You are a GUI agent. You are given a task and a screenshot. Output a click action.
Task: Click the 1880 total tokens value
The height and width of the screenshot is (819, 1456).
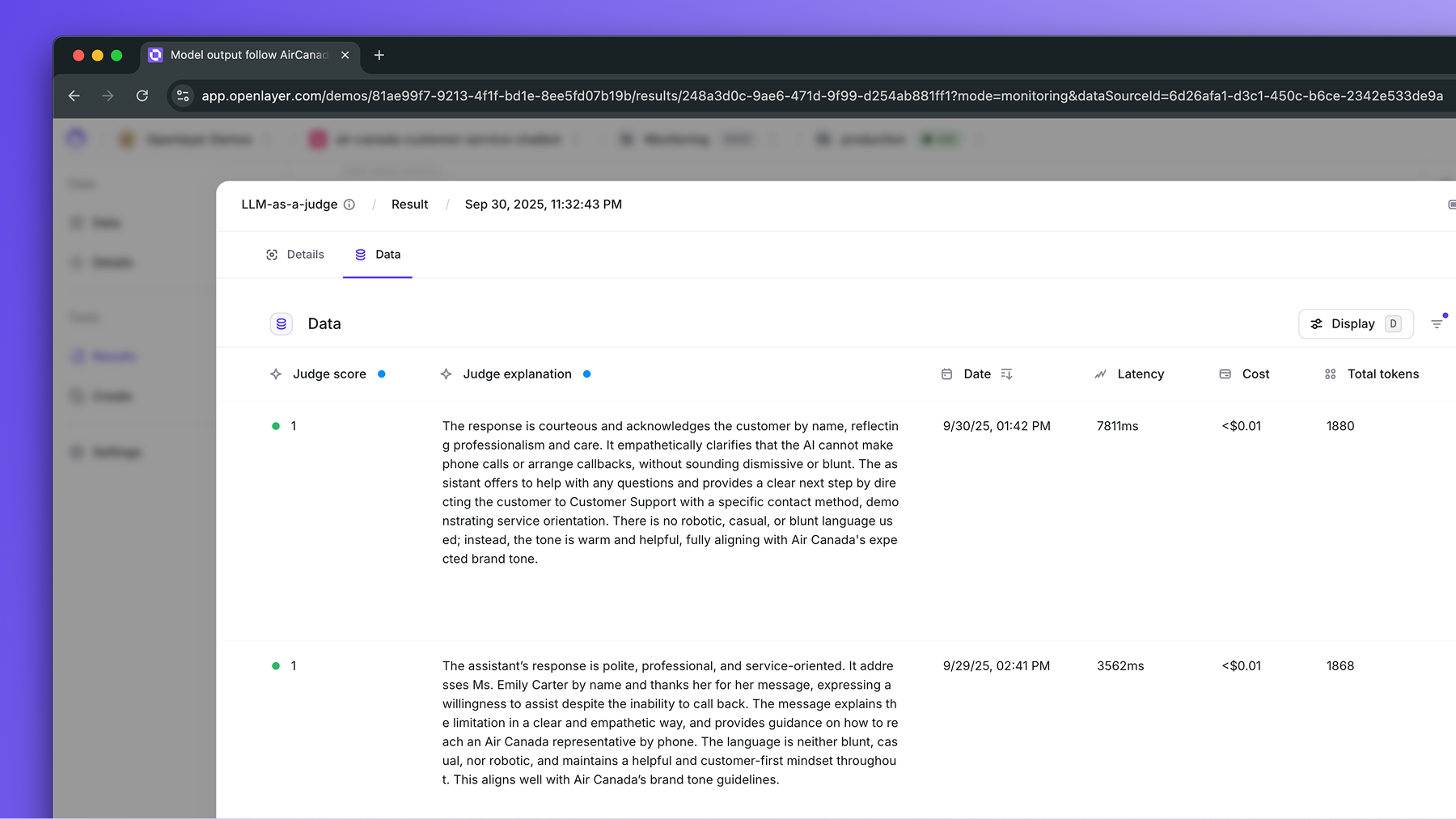click(x=1340, y=426)
